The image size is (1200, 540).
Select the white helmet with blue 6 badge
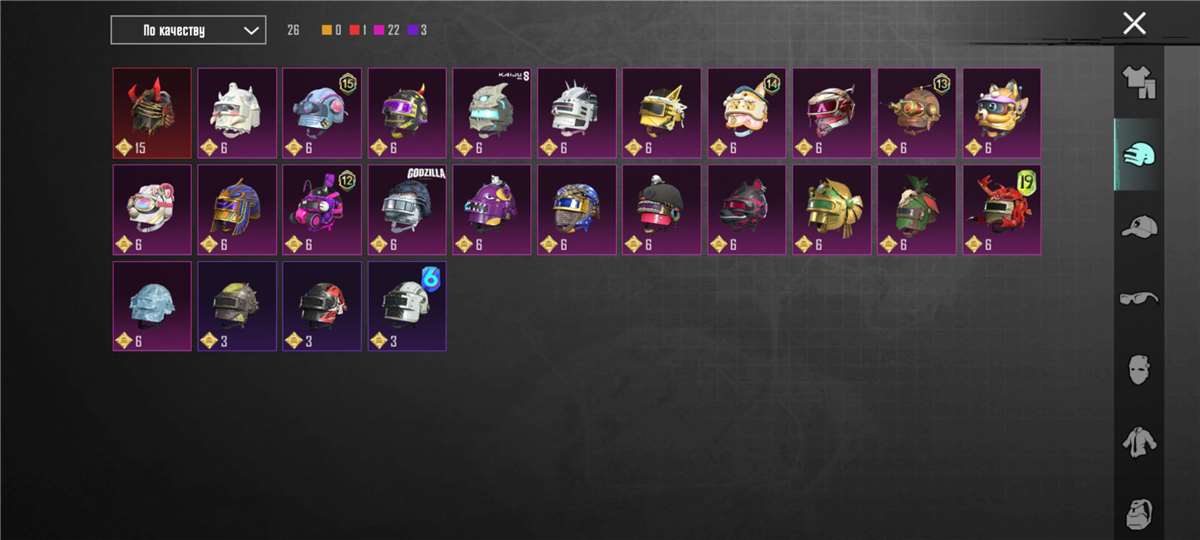click(407, 307)
